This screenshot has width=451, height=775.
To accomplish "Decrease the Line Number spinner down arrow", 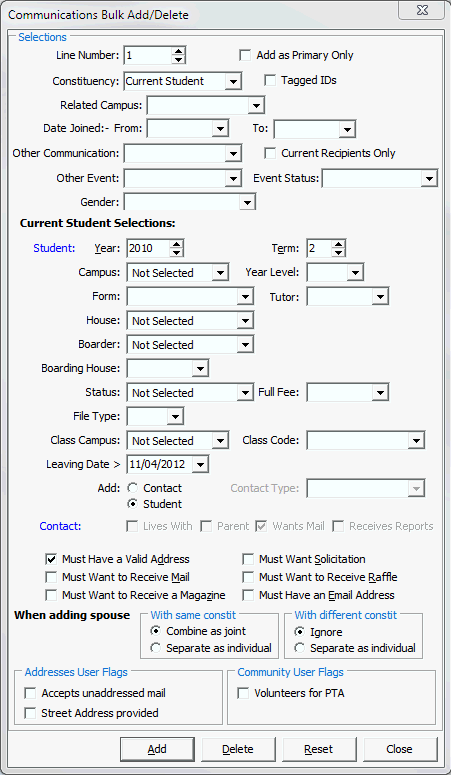I will [x=178, y=59].
